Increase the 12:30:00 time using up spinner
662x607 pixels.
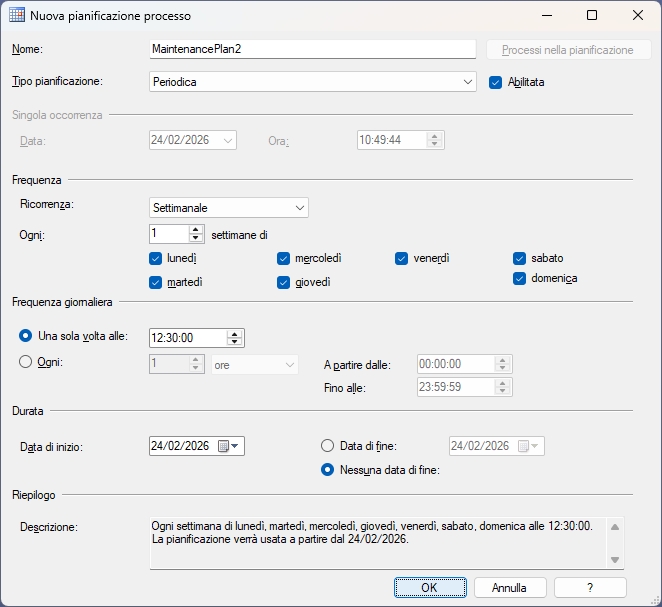tap(235, 333)
